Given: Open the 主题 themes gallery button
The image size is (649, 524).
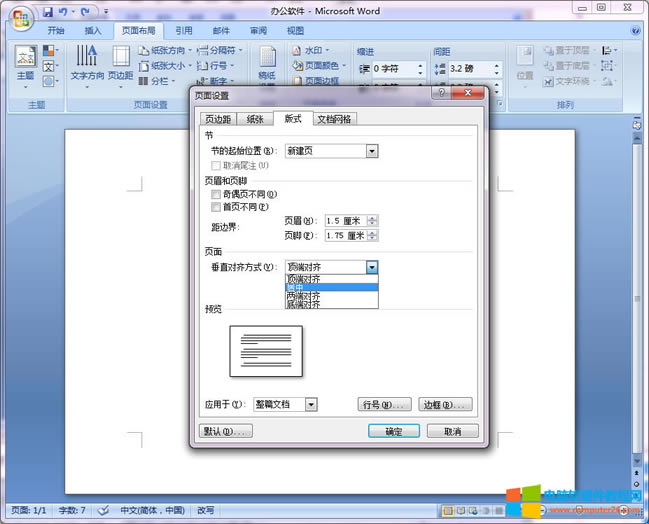Looking at the screenshot, I should tap(26, 66).
